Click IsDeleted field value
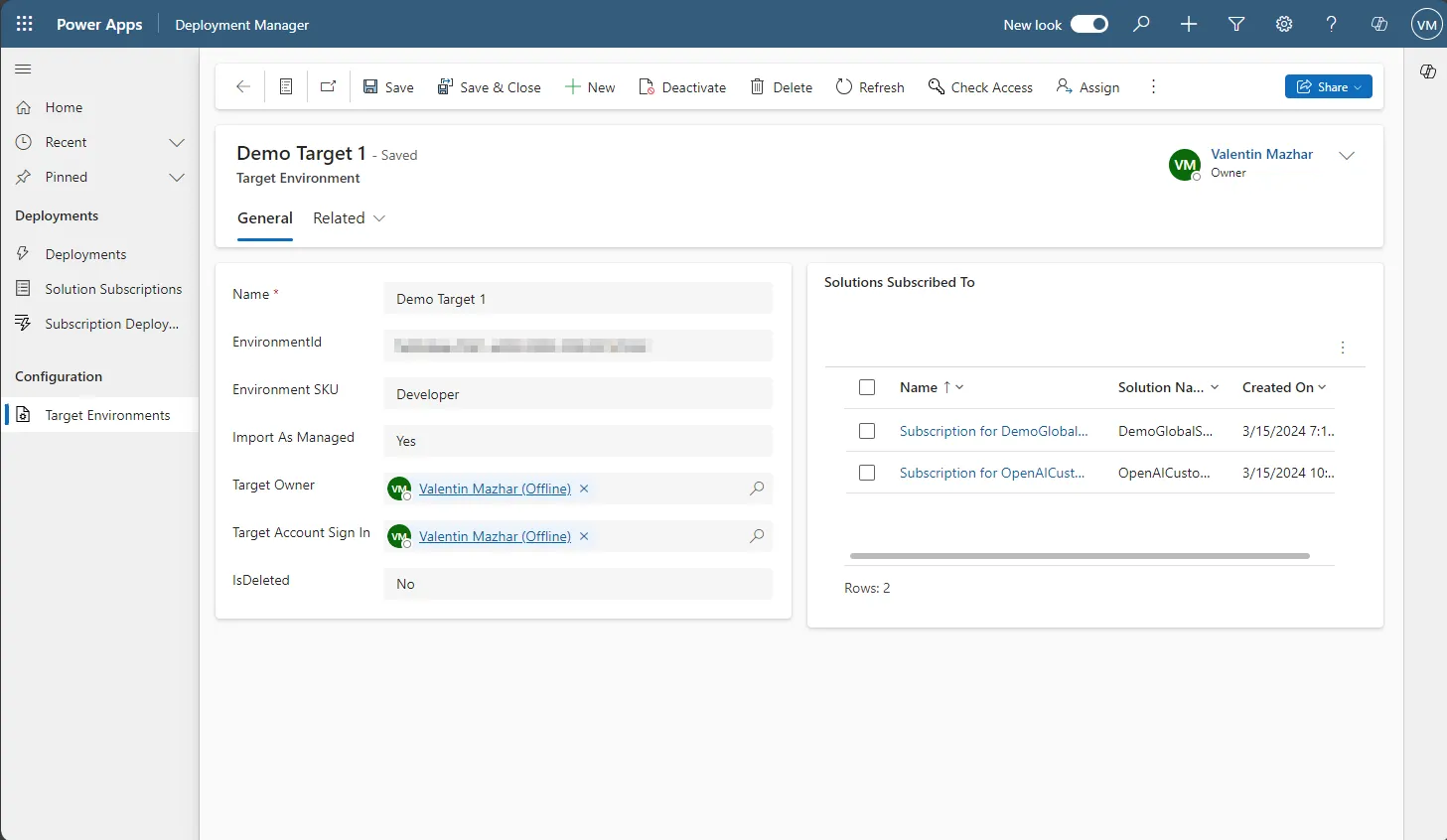1447x840 pixels. [x=578, y=584]
